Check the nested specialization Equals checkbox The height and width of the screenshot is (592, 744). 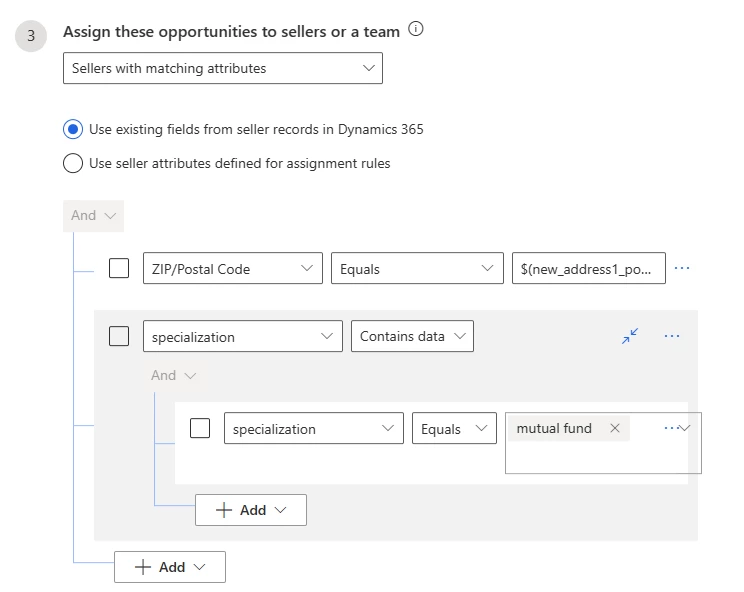(x=200, y=428)
